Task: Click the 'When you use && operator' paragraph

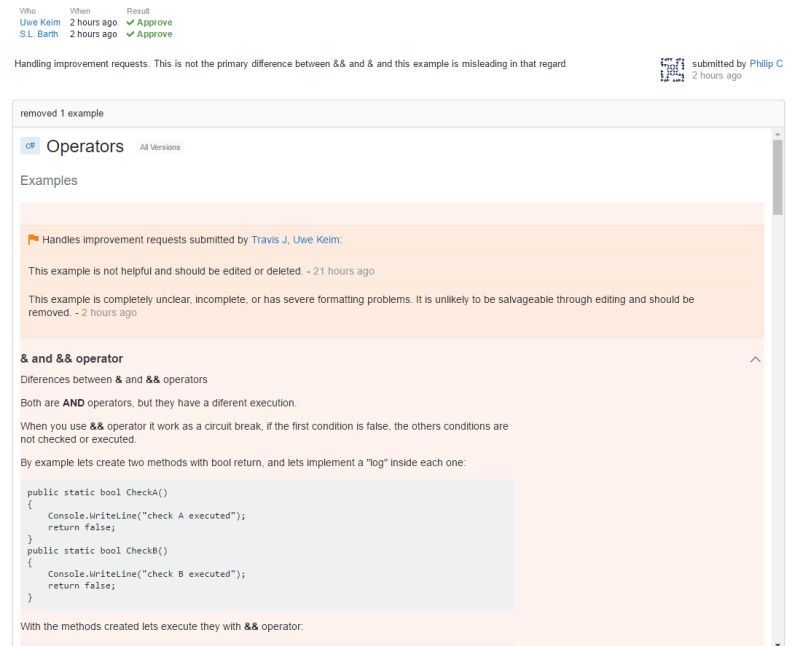Action: point(264,433)
